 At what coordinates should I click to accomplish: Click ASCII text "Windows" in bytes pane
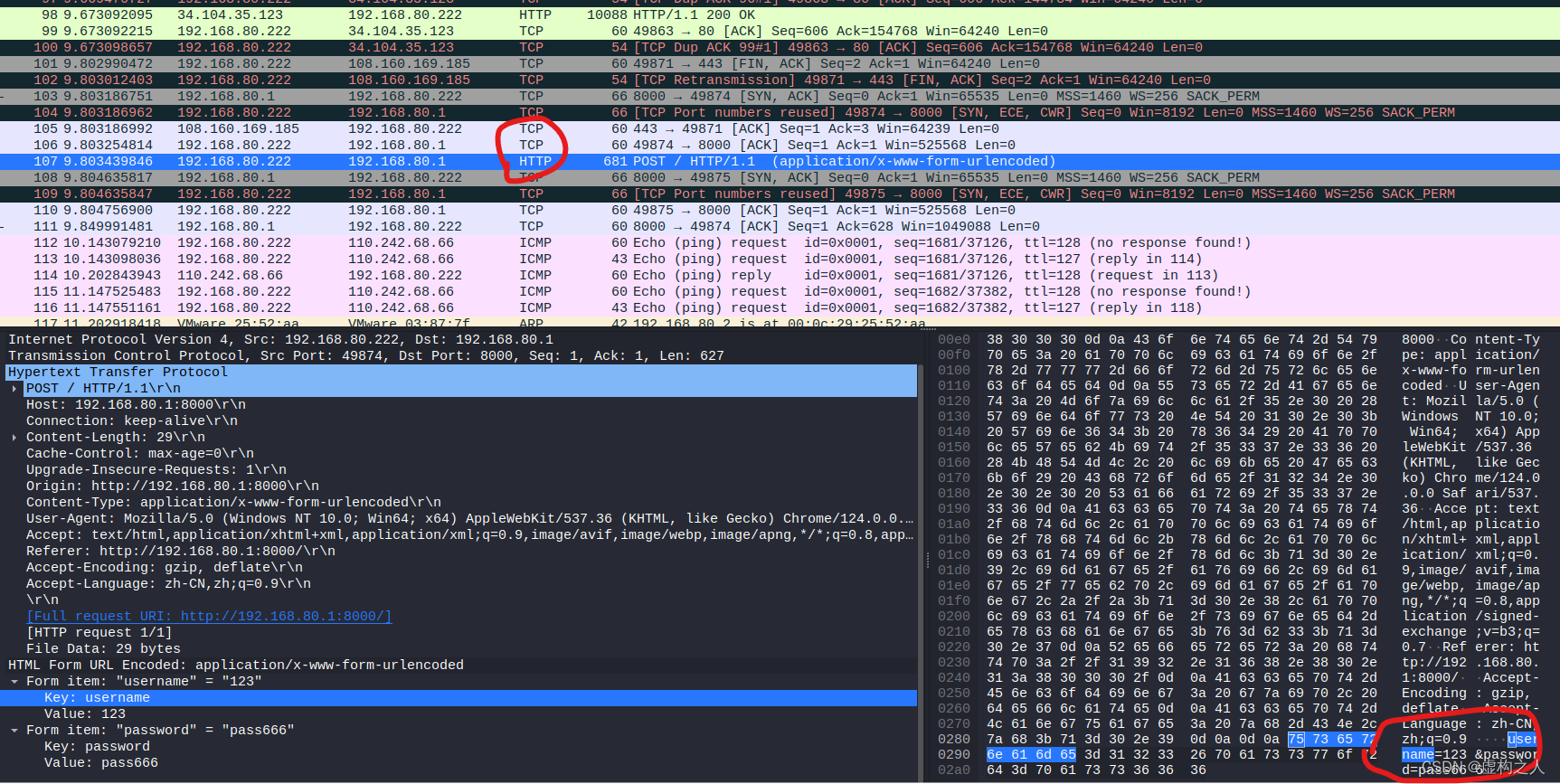(1430, 416)
